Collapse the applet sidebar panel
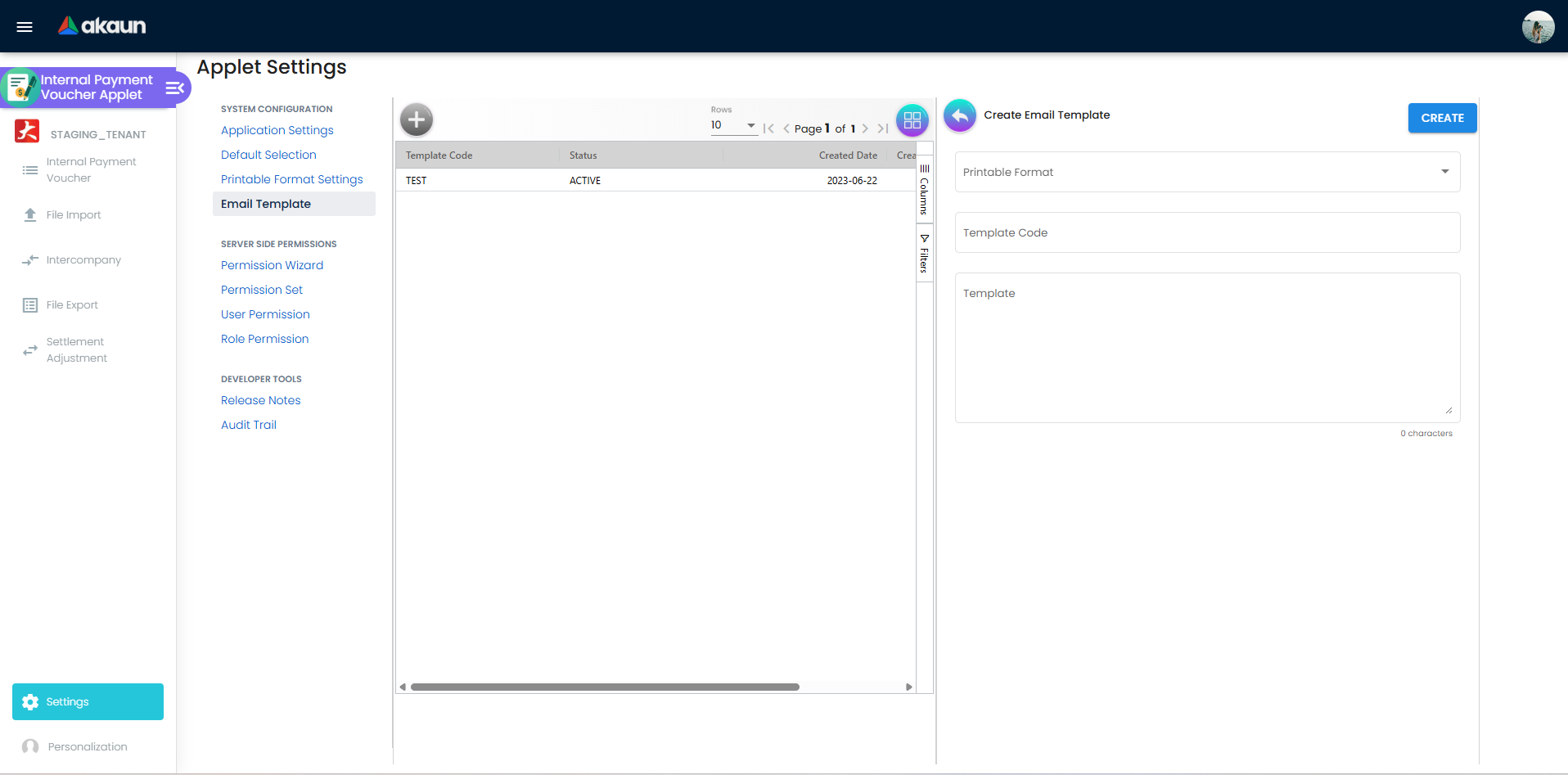This screenshot has width=1568, height=775. pos(173,88)
